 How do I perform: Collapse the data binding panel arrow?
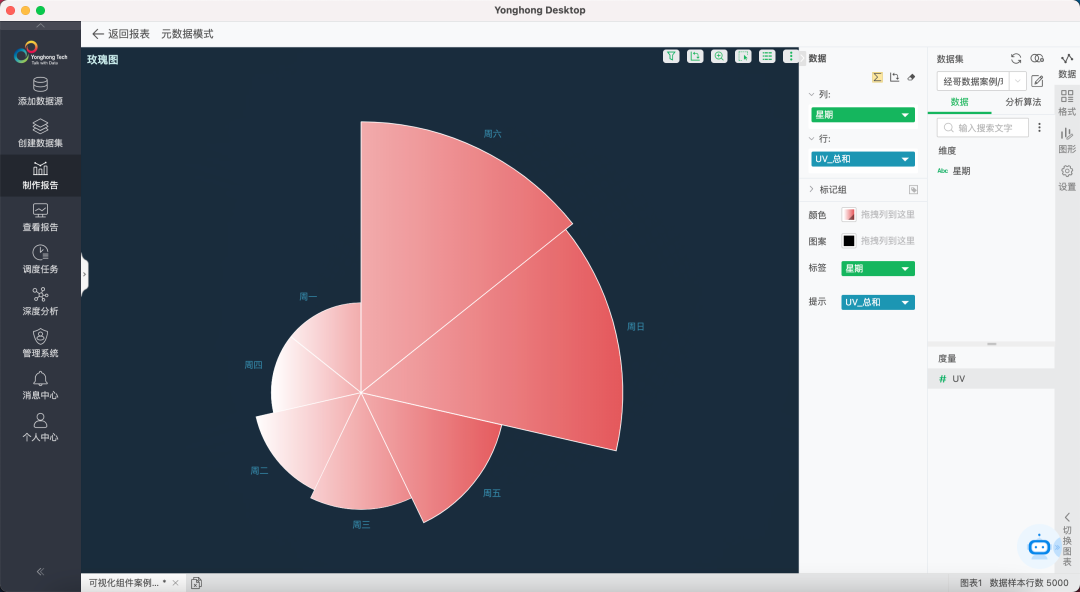802,59
